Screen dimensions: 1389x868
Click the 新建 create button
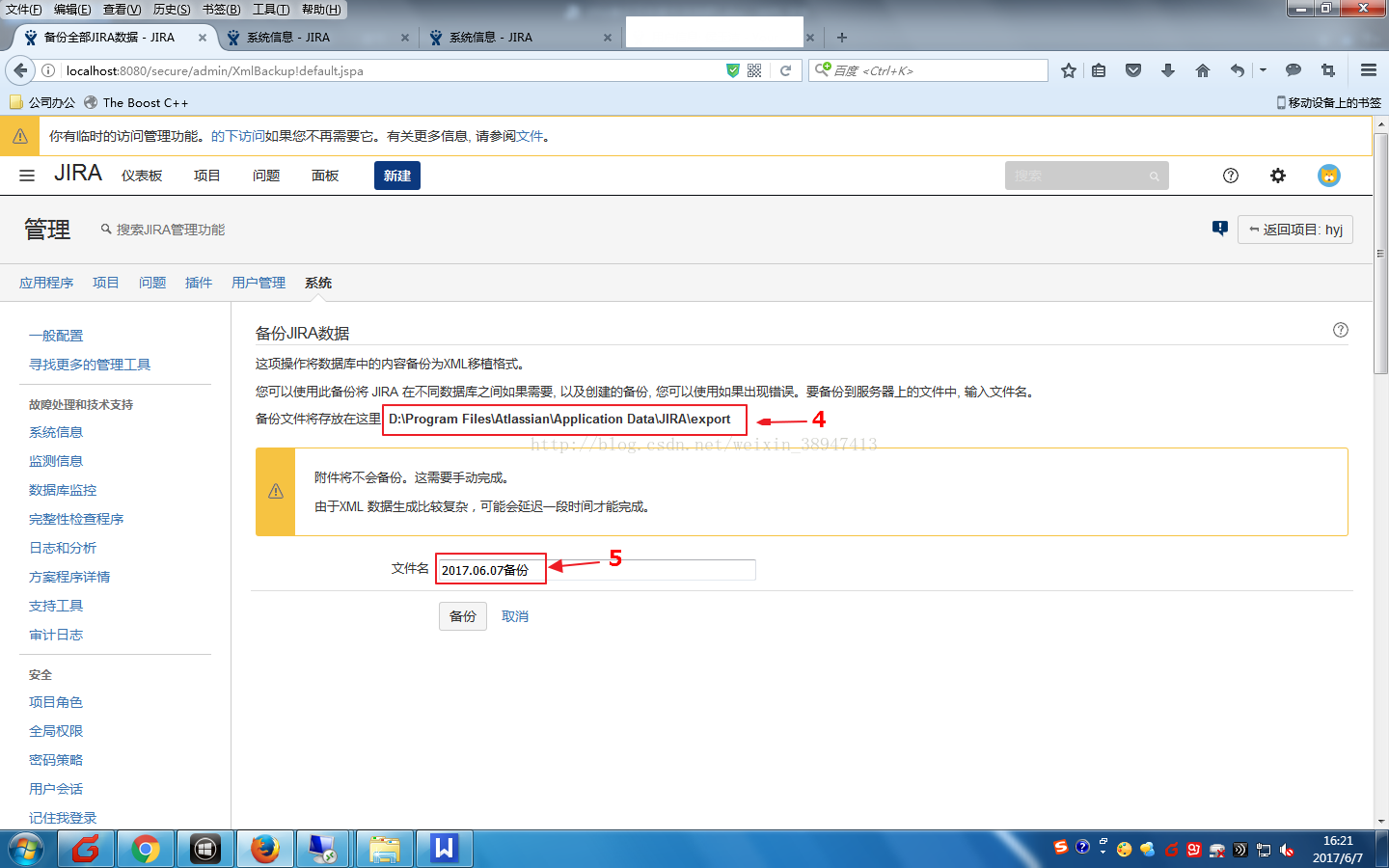(x=397, y=176)
